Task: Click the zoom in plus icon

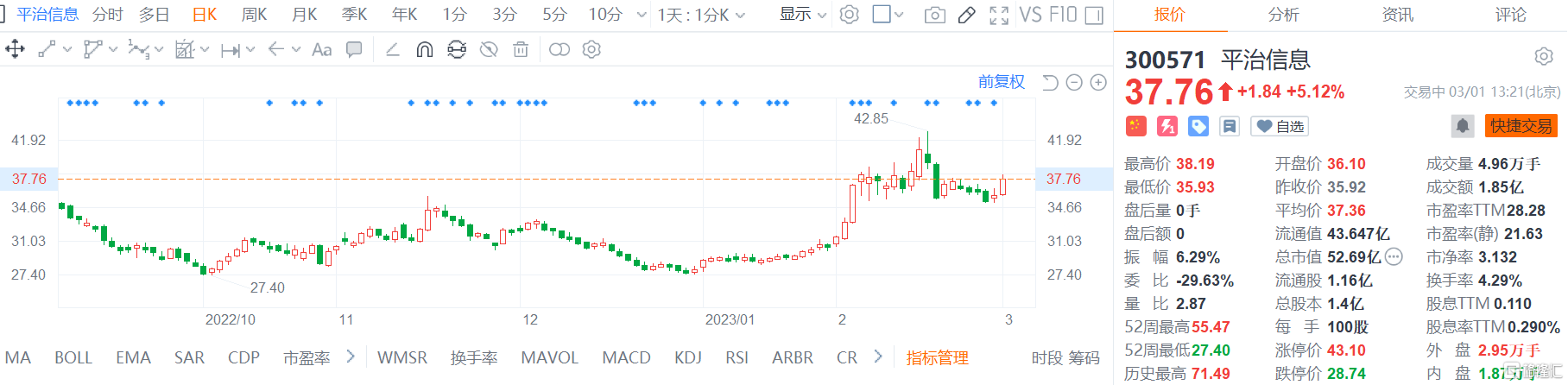Action: (x=1098, y=83)
